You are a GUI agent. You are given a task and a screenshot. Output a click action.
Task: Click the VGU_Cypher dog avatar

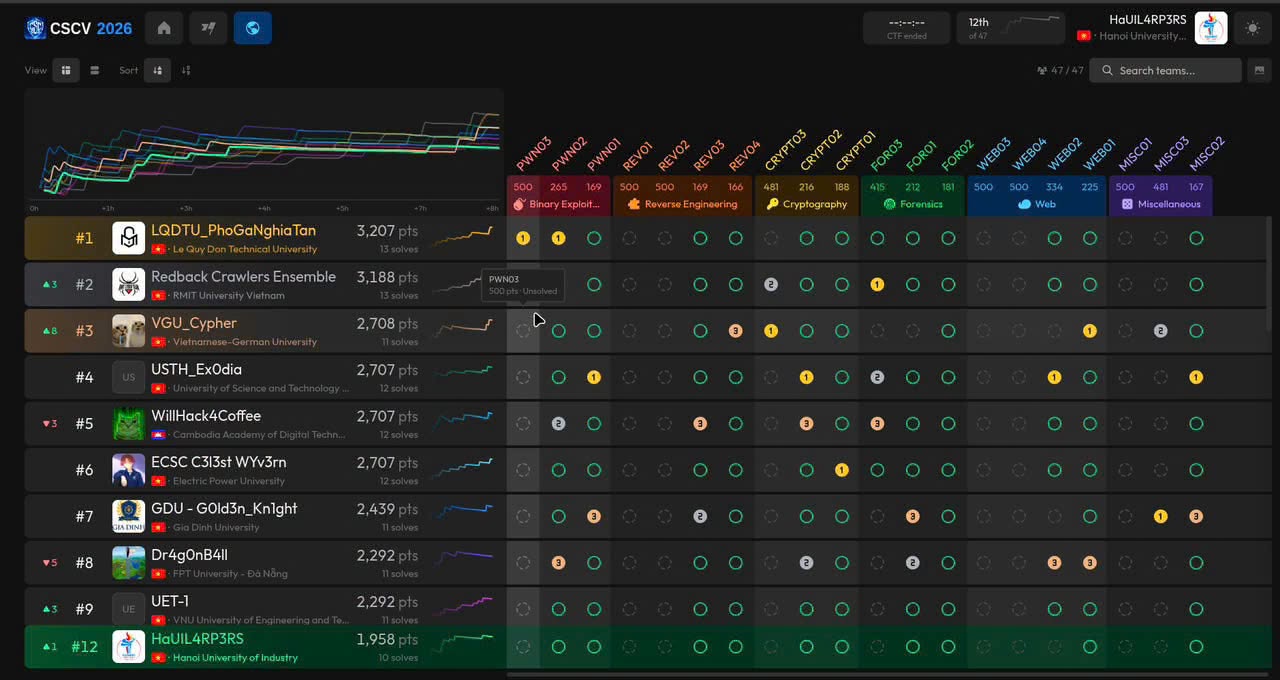point(129,330)
